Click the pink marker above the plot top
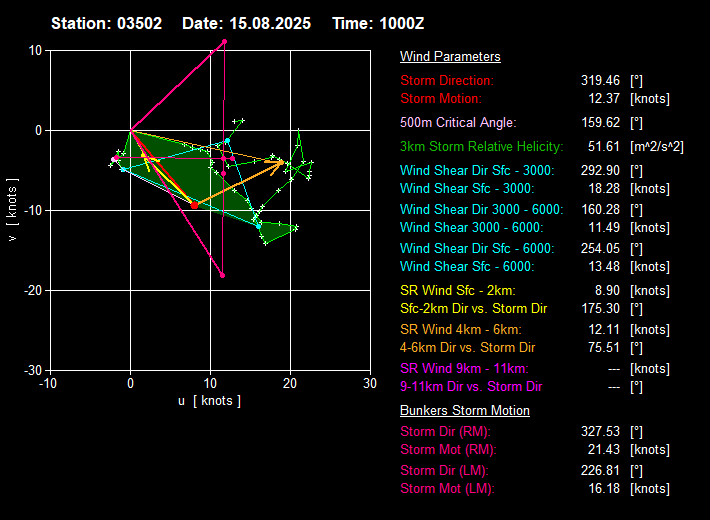The width and height of the screenshot is (710, 520). 224,42
